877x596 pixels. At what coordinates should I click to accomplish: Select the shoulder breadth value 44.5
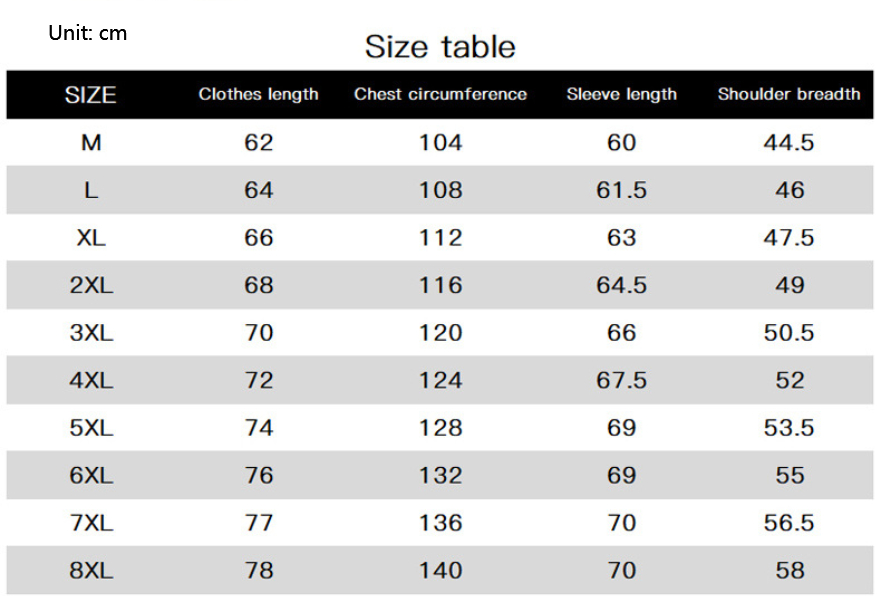[789, 143]
